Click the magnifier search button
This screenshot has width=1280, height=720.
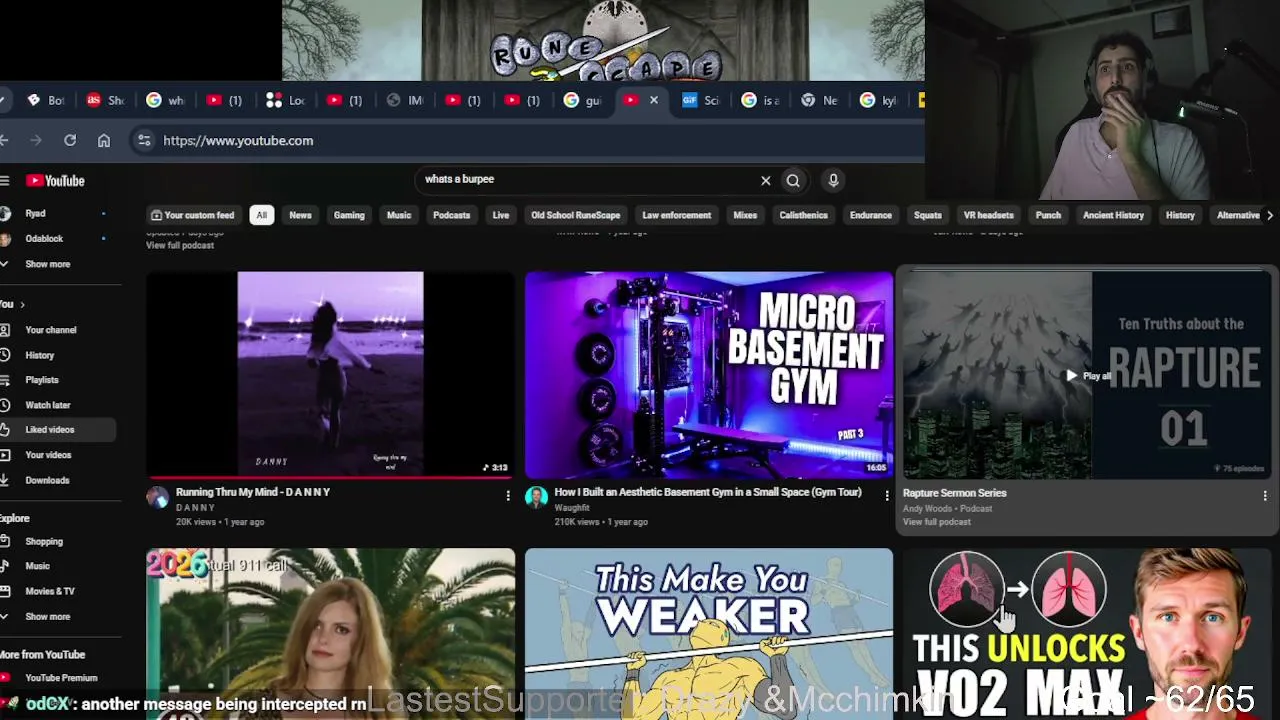793,181
